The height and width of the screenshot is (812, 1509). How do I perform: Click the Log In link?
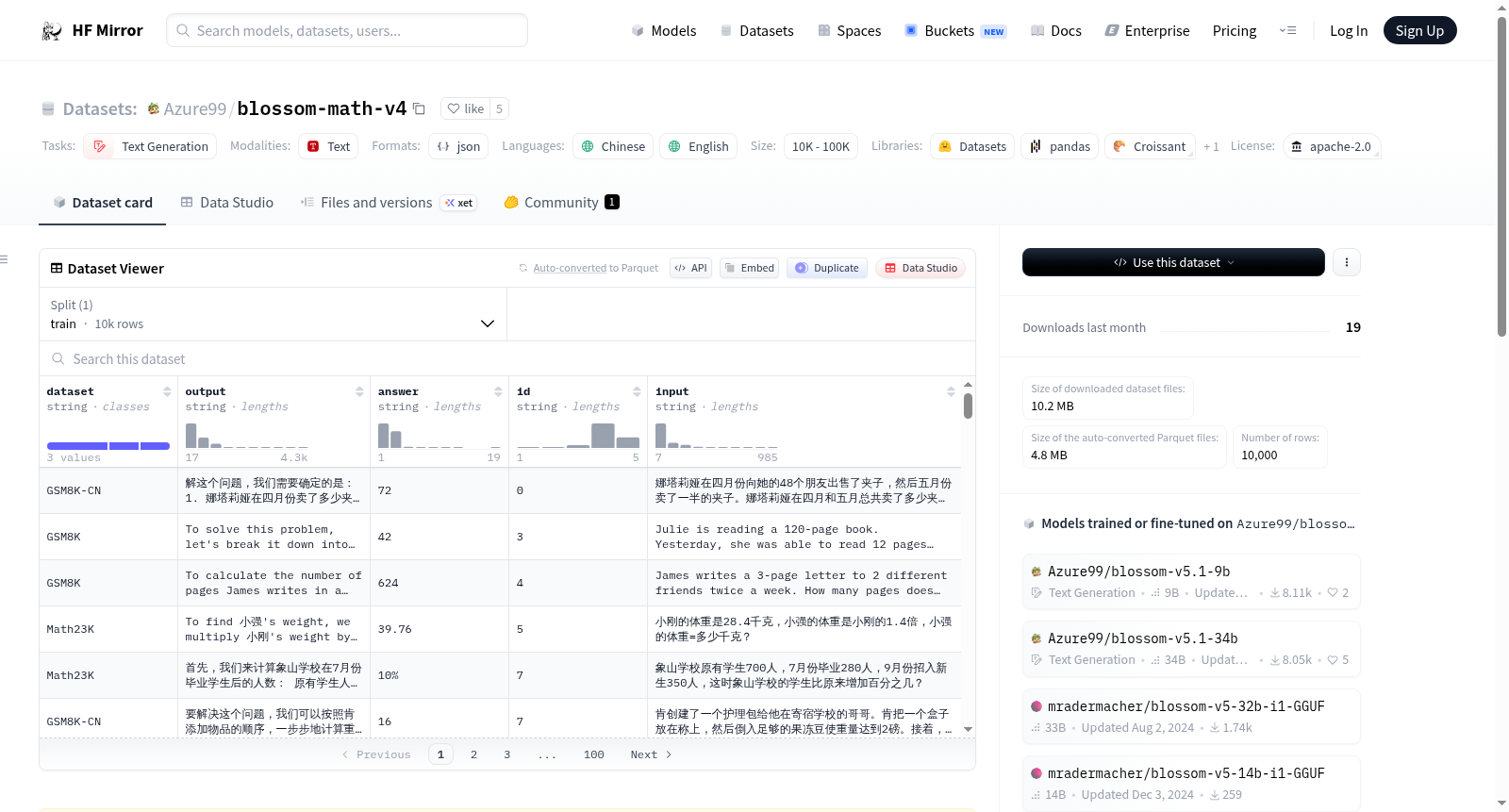tap(1349, 31)
